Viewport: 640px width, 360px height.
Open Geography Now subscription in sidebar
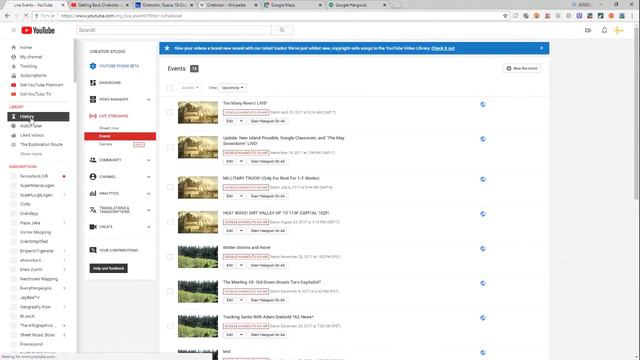coord(36,307)
